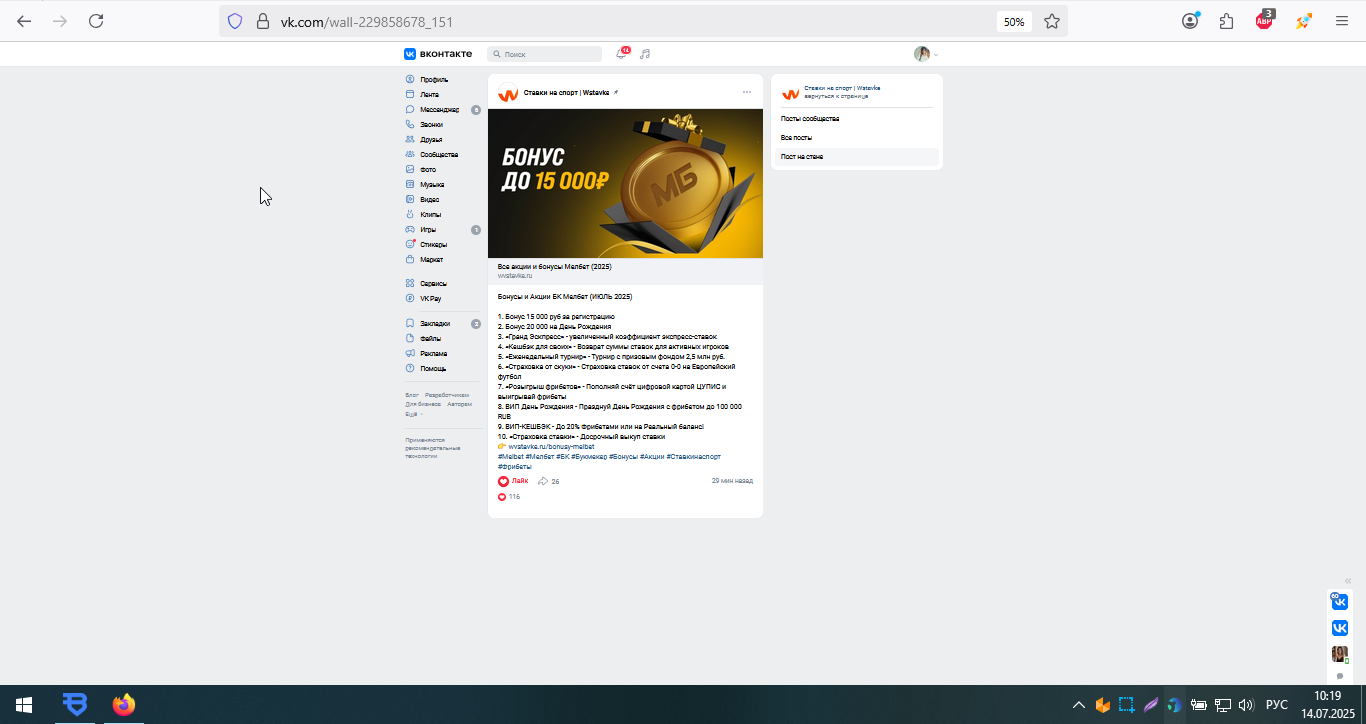
Task: Open the Windows Start menu
Action: [24, 705]
